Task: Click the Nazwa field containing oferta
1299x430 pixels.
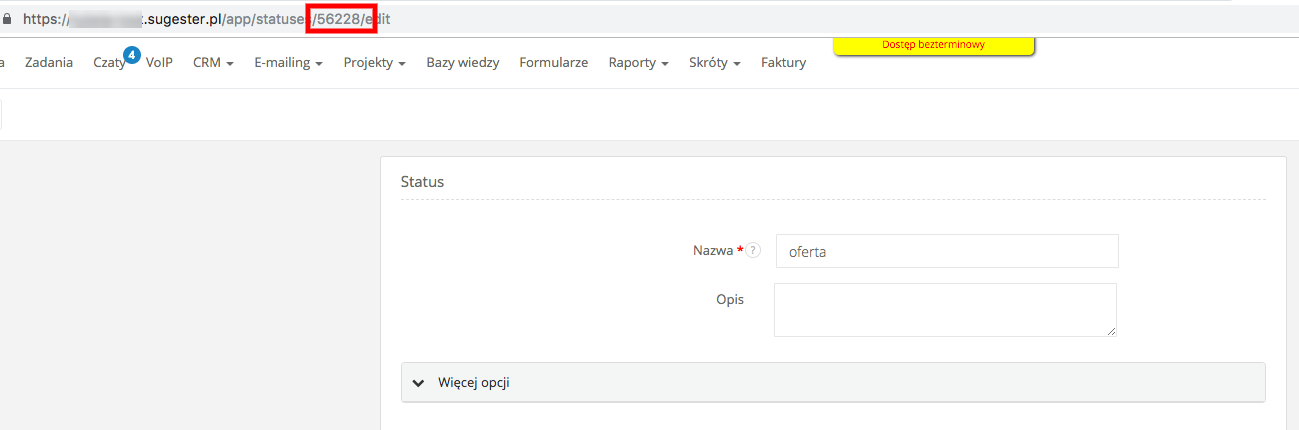Action: click(x=946, y=252)
